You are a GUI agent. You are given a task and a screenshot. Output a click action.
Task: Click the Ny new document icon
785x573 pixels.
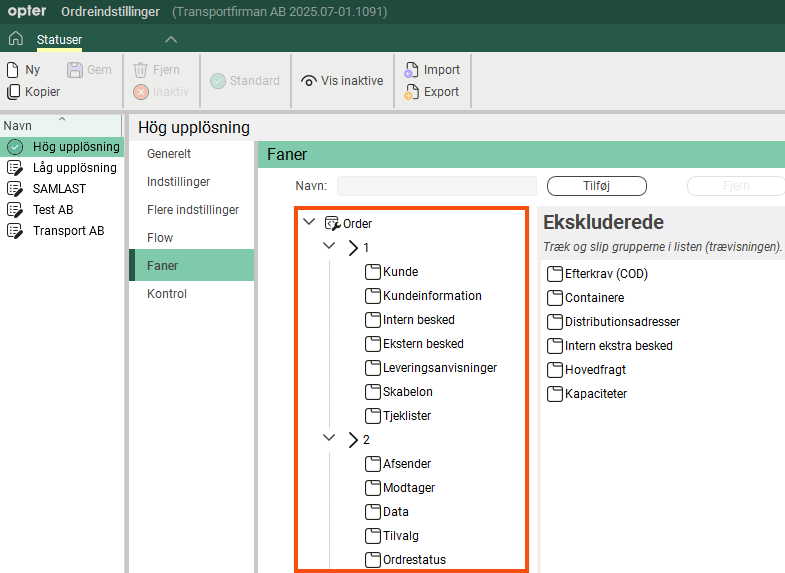13,70
